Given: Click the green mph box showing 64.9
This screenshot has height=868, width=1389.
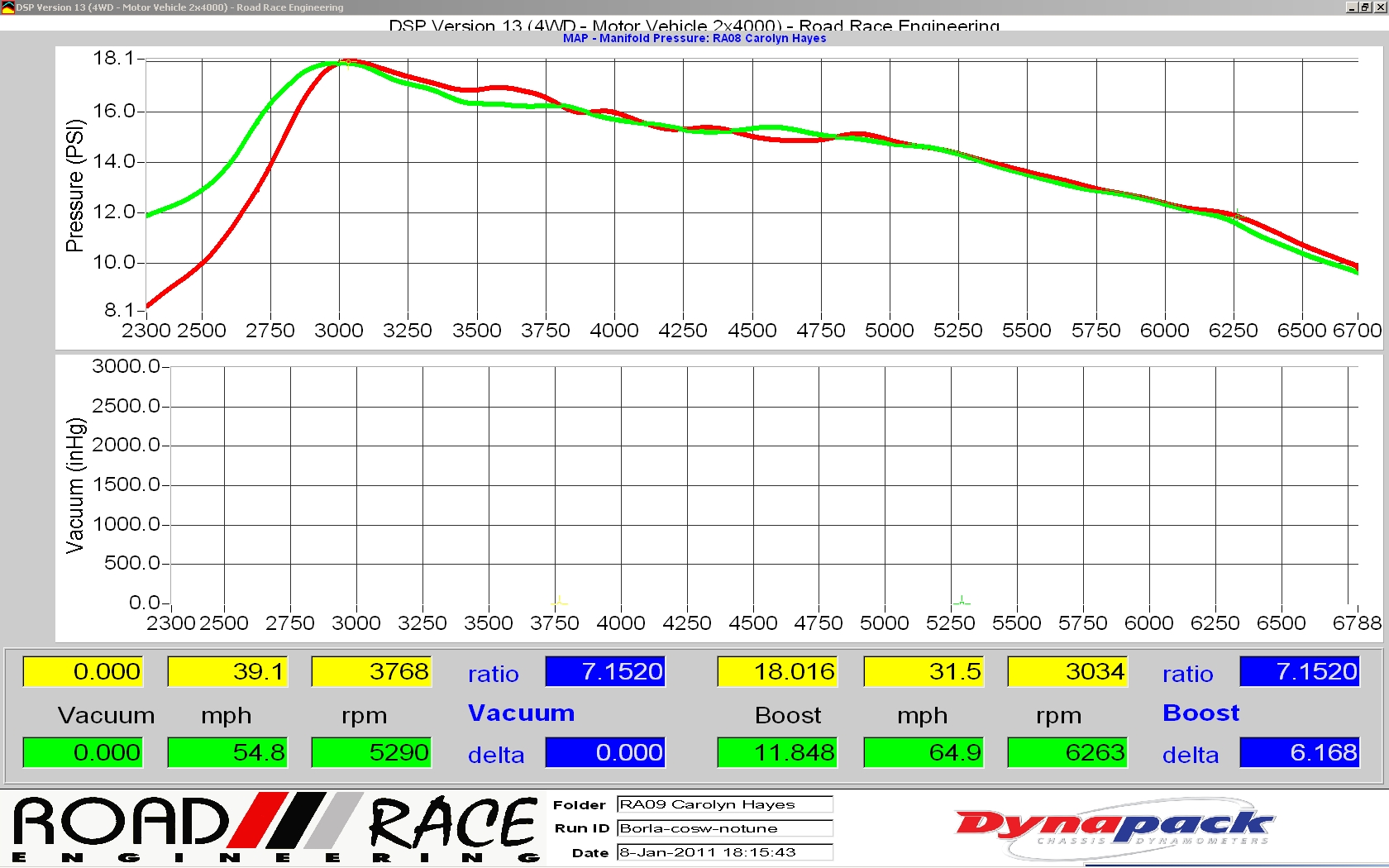Looking at the screenshot, I should 924,752.
